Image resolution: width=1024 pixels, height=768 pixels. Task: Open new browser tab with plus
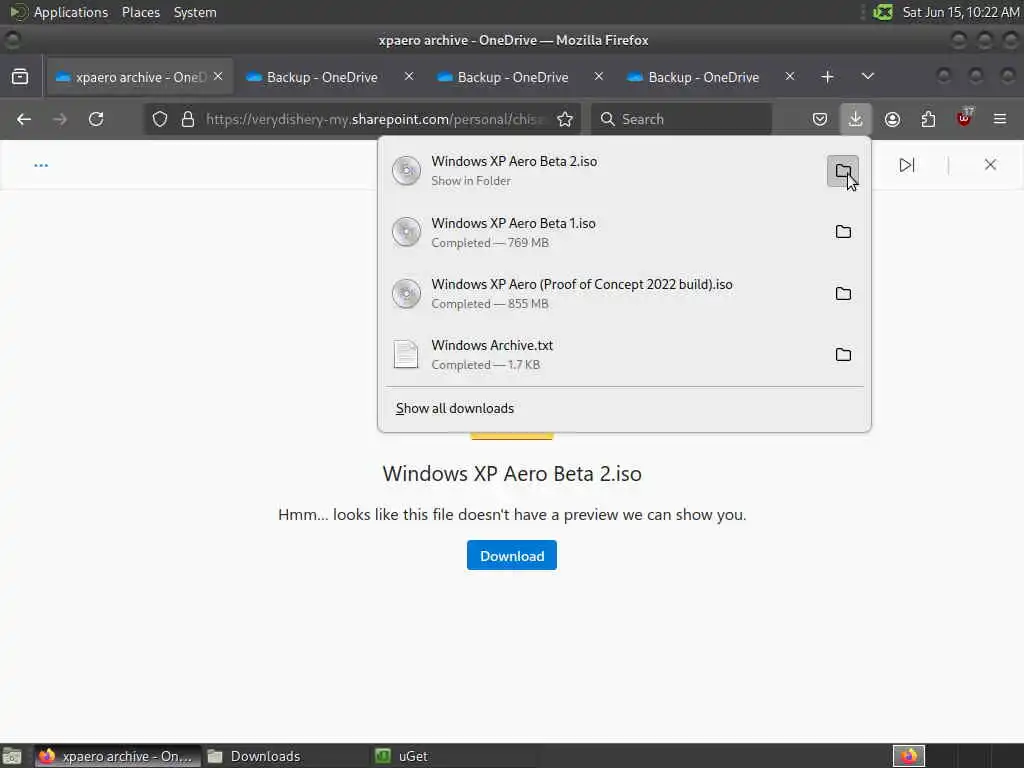827,77
